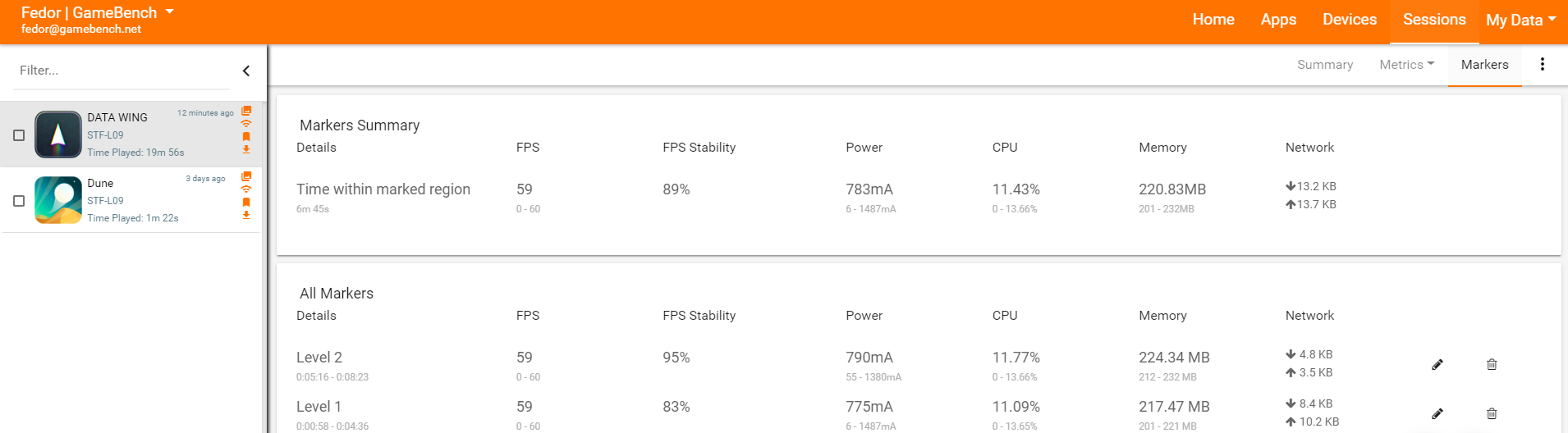Screen dimensions: 1568x433
Task: Edit the Level 2 marker with the pencil
Action: [1437, 365]
